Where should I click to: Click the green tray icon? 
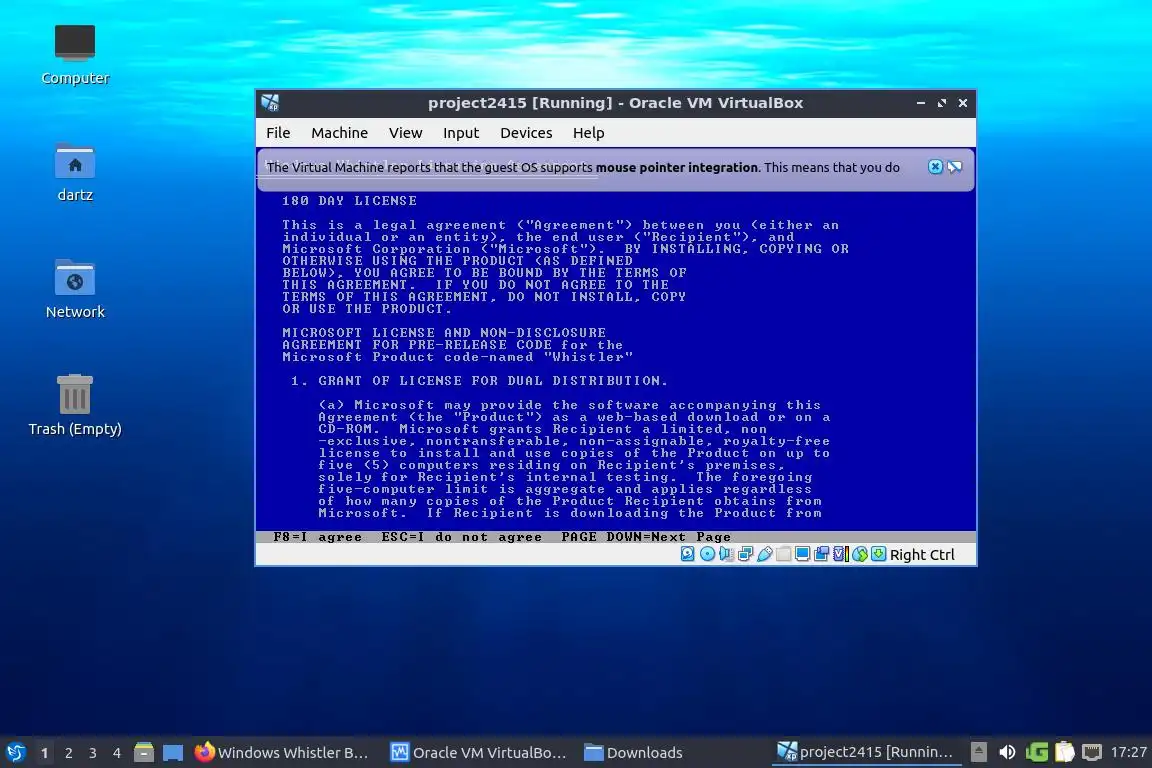(x=1037, y=752)
